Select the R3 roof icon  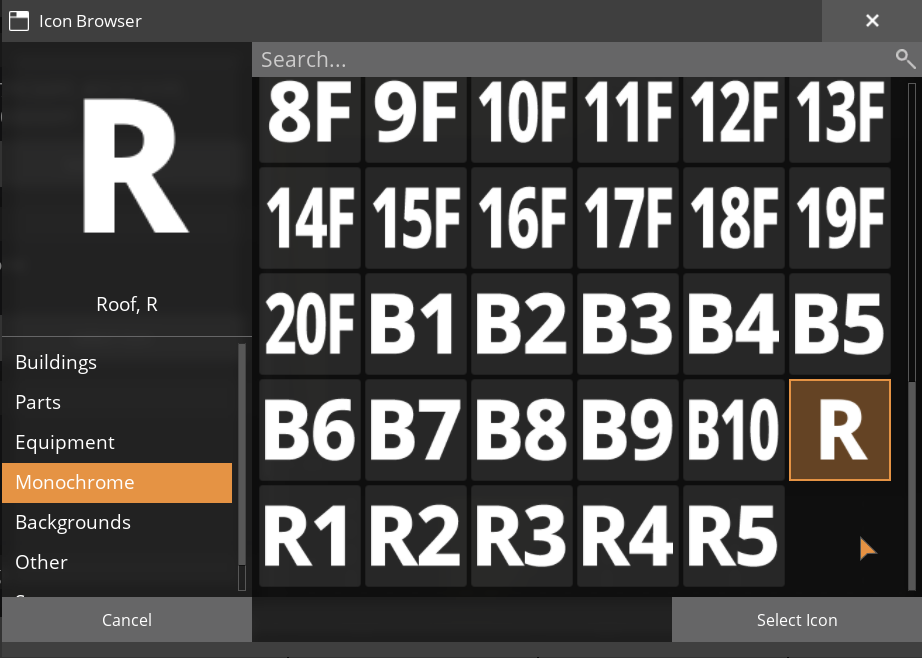(x=522, y=536)
